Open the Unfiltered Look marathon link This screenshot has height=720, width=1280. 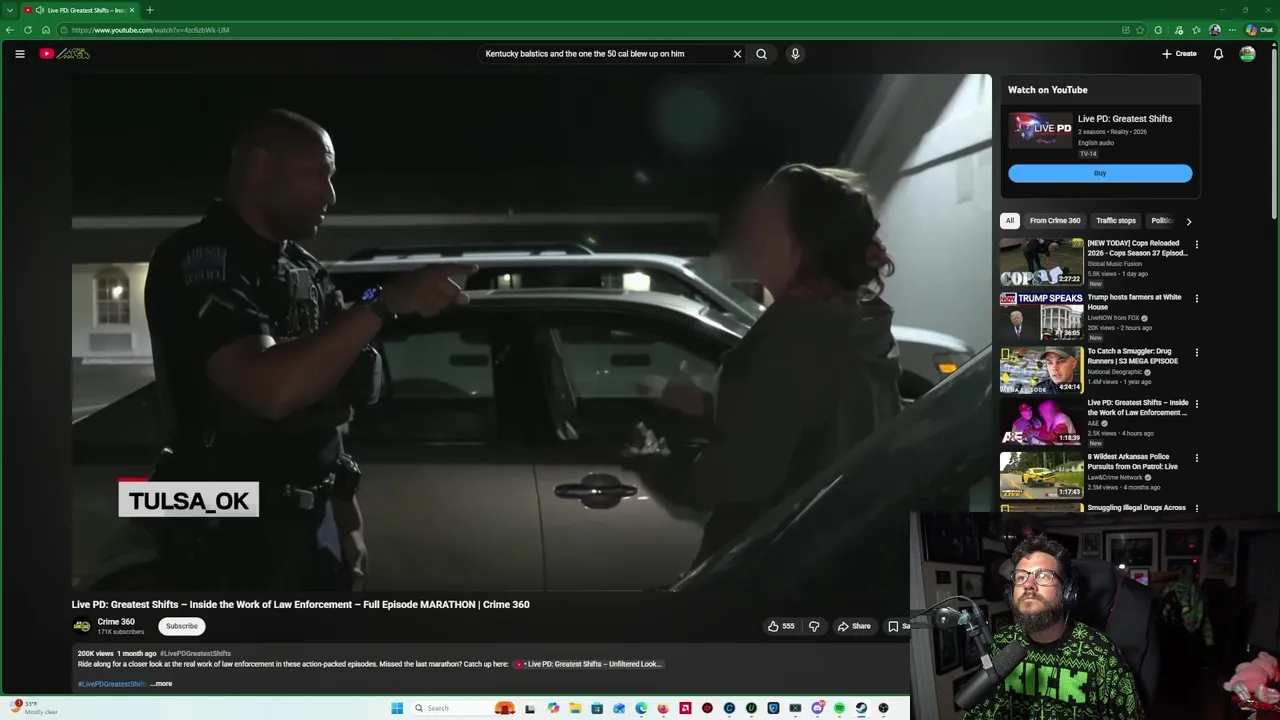(x=589, y=664)
